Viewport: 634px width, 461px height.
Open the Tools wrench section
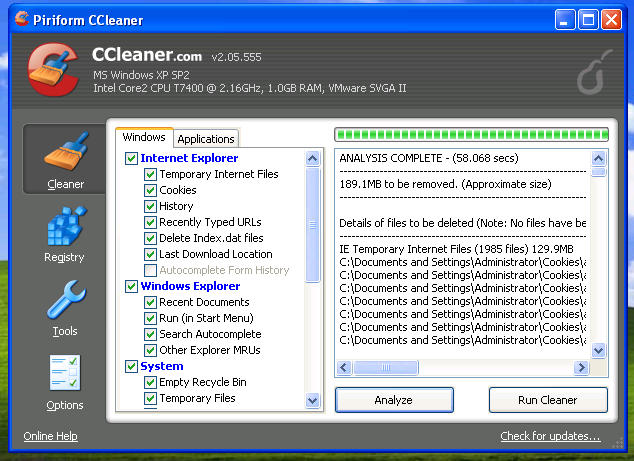pos(65,308)
